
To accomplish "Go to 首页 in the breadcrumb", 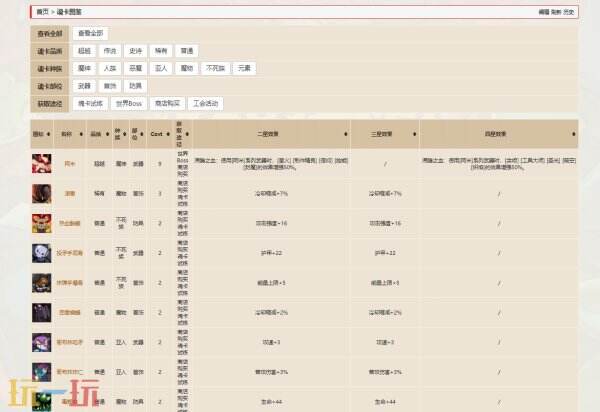I will pyautogui.click(x=42, y=12).
